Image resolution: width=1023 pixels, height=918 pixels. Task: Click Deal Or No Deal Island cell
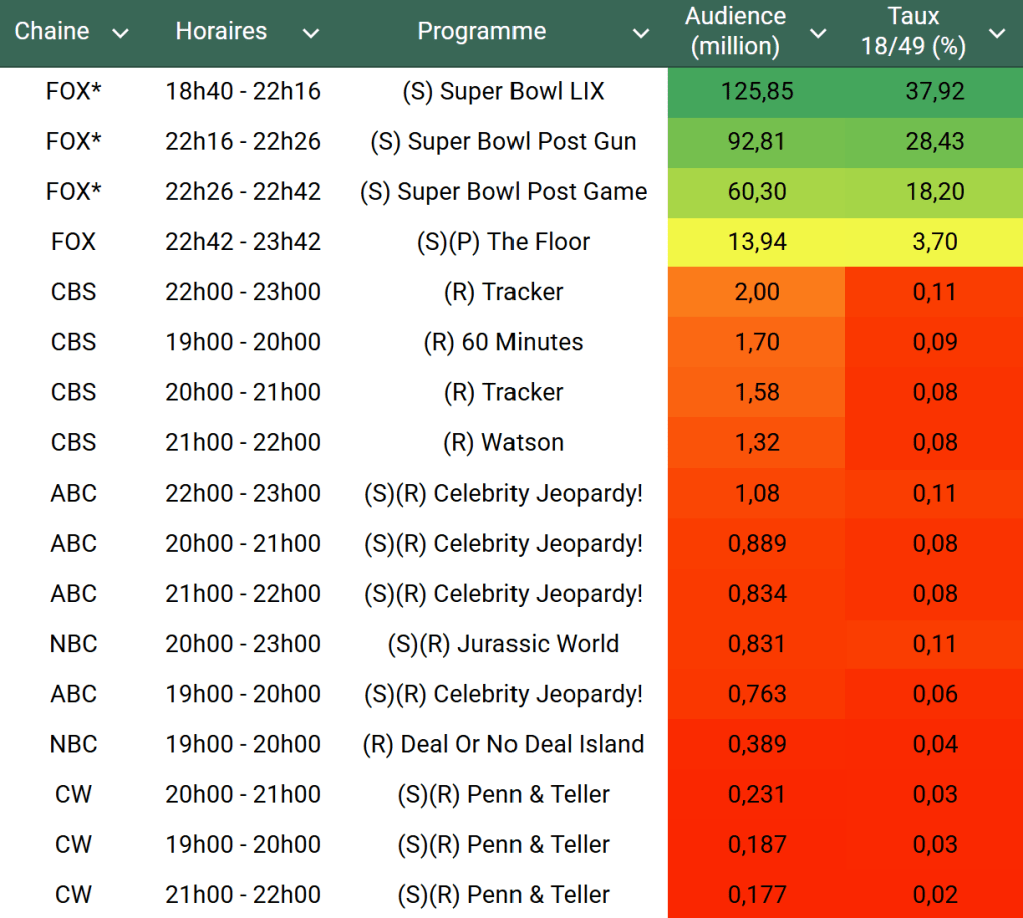tap(503, 744)
